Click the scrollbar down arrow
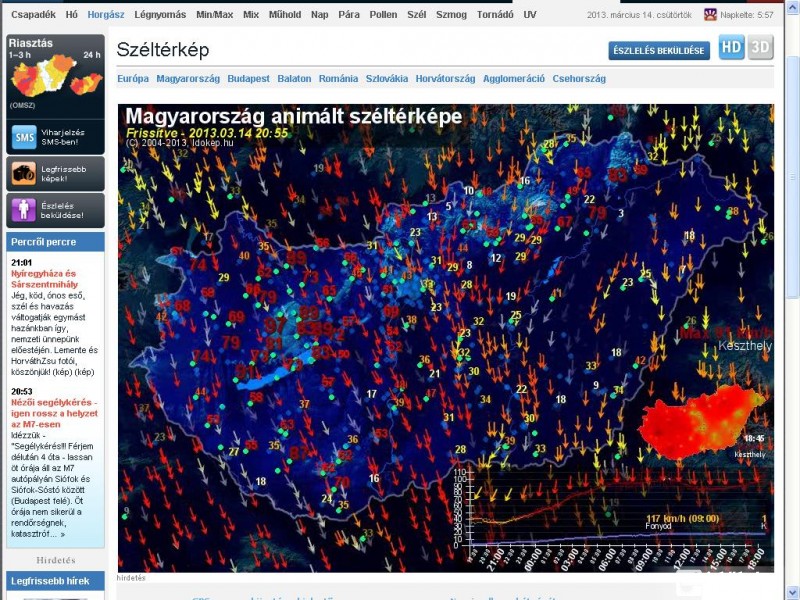This screenshot has width=800, height=600. 792,593
